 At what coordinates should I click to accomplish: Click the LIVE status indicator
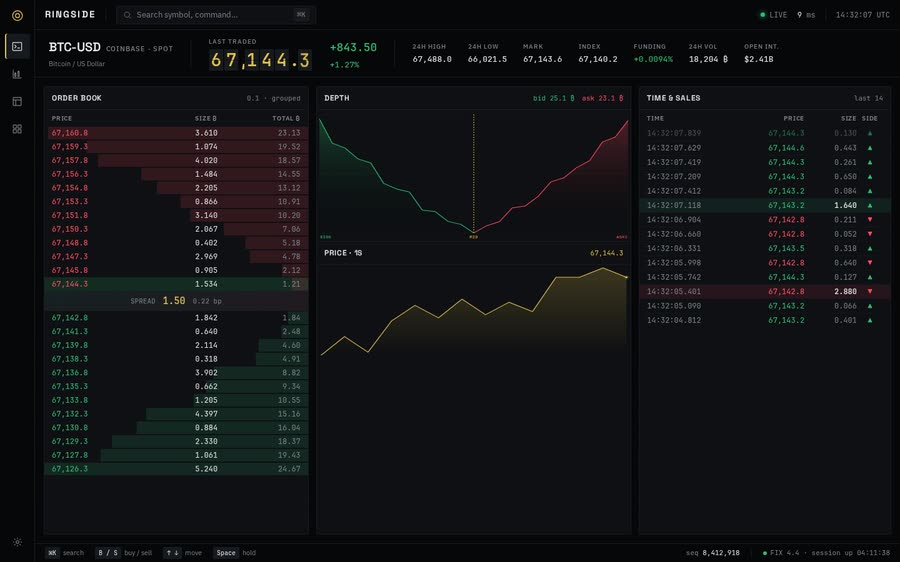(x=774, y=15)
